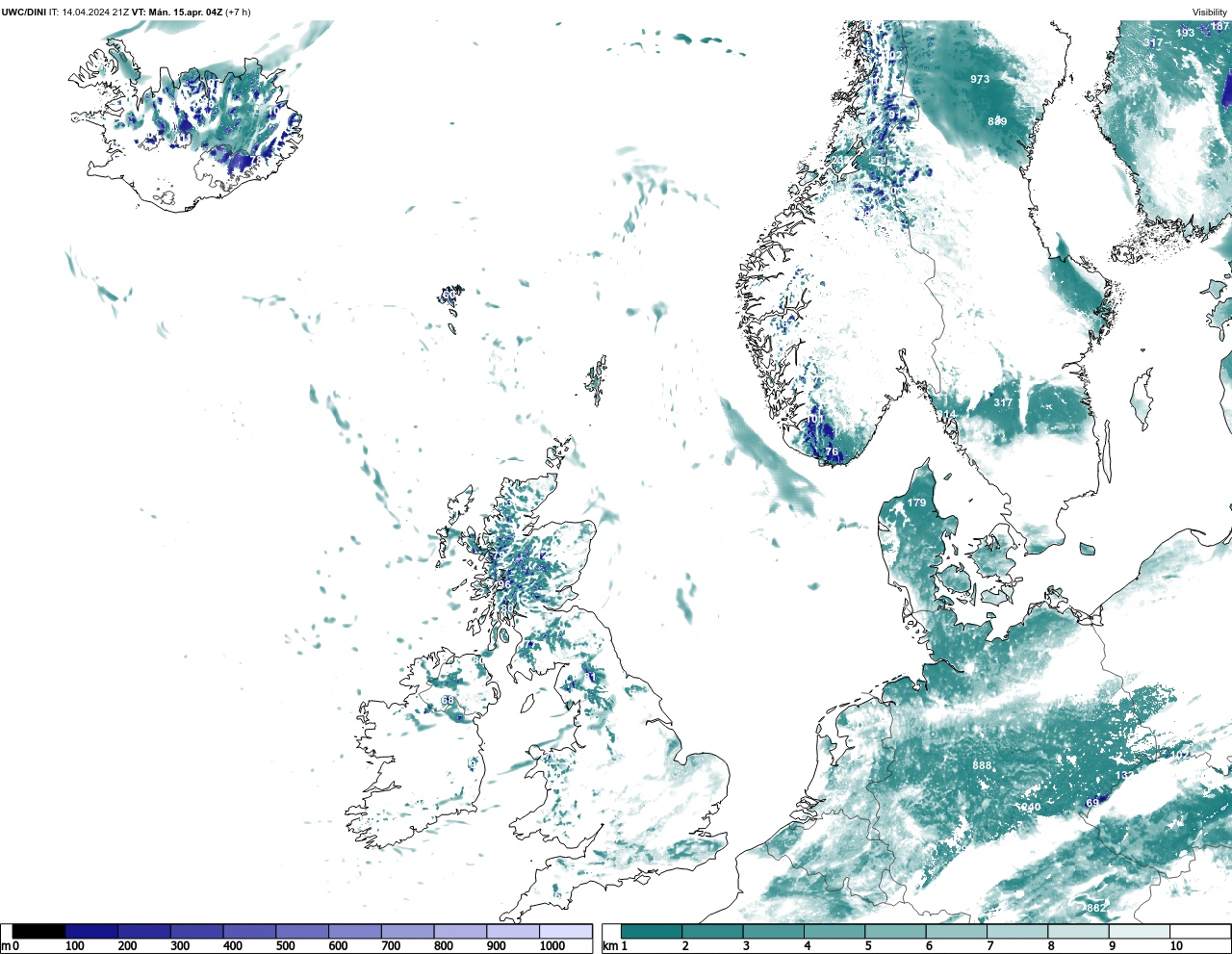Click the '96' value over Scotland
Screen dimensions: 1232x954
pos(503,584)
